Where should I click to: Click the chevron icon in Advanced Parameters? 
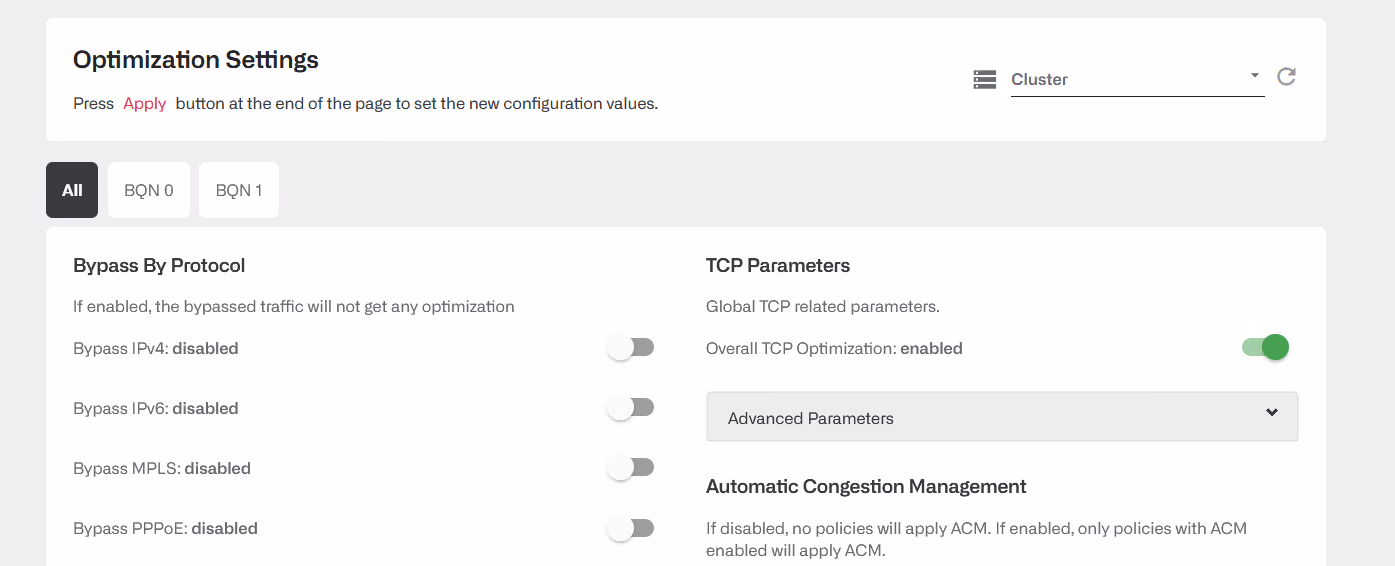1272,412
